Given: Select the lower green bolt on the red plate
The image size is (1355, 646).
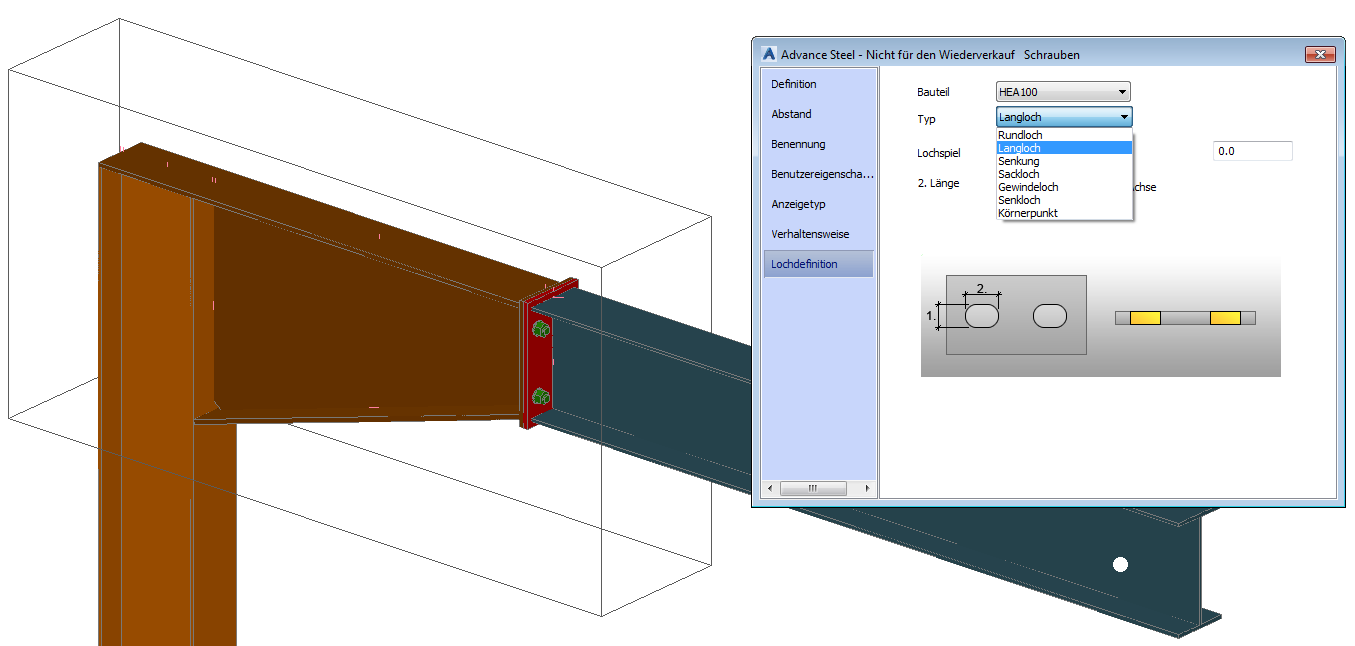Looking at the screenshot, I should click(x=540, y=397).
